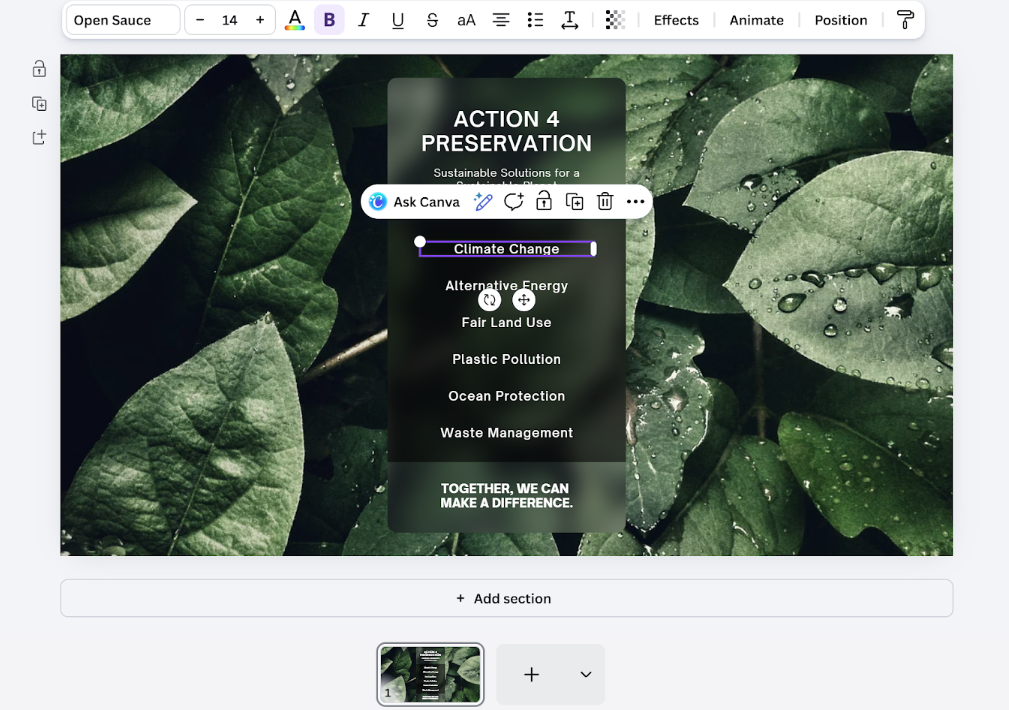Open the Magic Write pencil tool
Screen dimensions: 1009x710
[x=483, y=202]
